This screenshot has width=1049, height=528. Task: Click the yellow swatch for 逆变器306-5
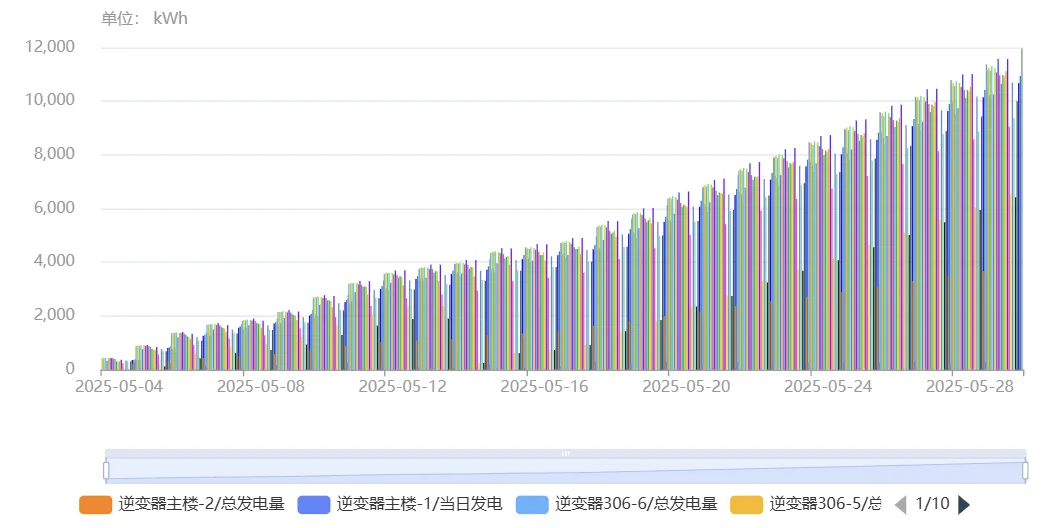click(x=747, y=505)
